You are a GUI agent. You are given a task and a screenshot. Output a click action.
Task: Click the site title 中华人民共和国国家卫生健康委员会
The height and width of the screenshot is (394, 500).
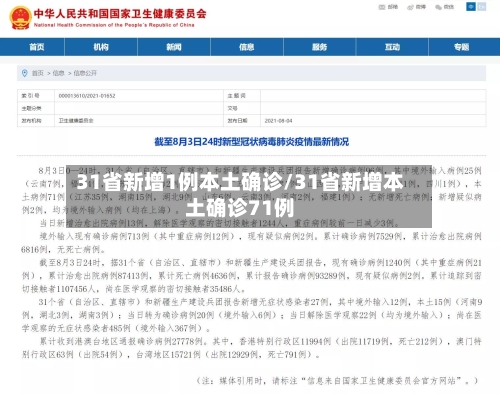120,14
